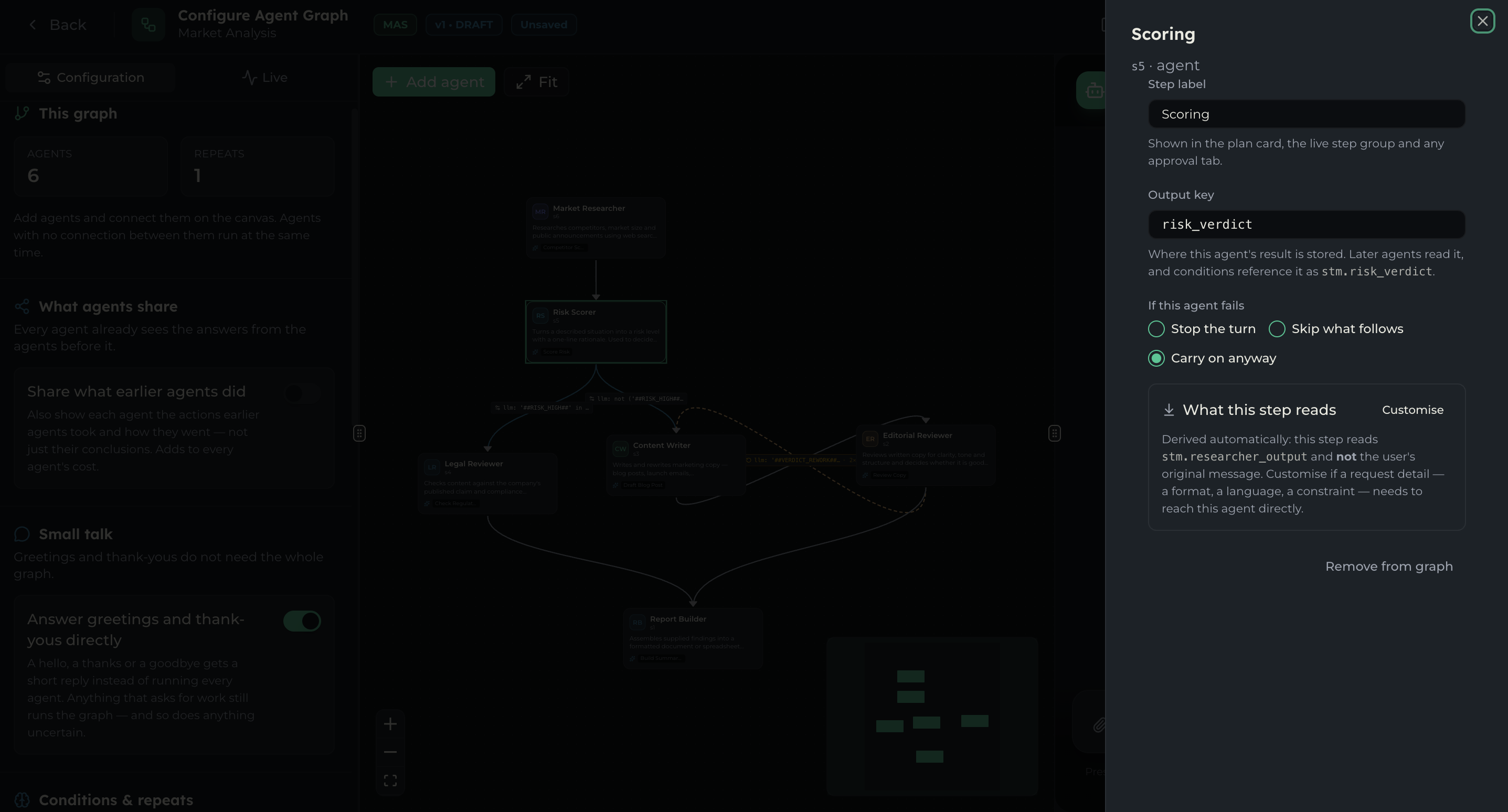Image resolution: width=1508 pixels, height=812 pixels.
Task: Select Carry on anyway radio button
Action: [x=1212, y=358]
